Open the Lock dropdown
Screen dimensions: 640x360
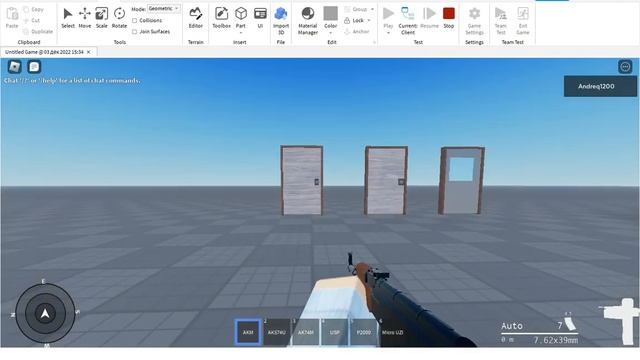tap(358, 20)
